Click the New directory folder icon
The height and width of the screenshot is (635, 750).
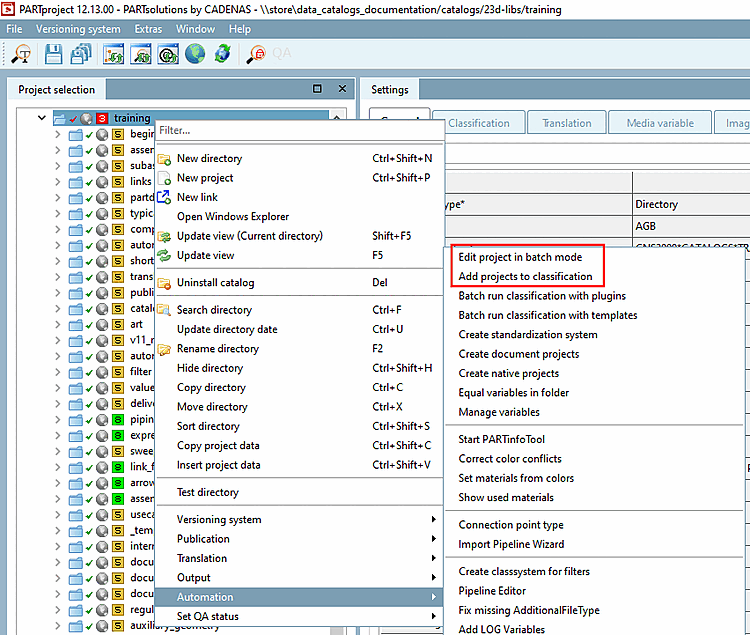pos(164,159)
